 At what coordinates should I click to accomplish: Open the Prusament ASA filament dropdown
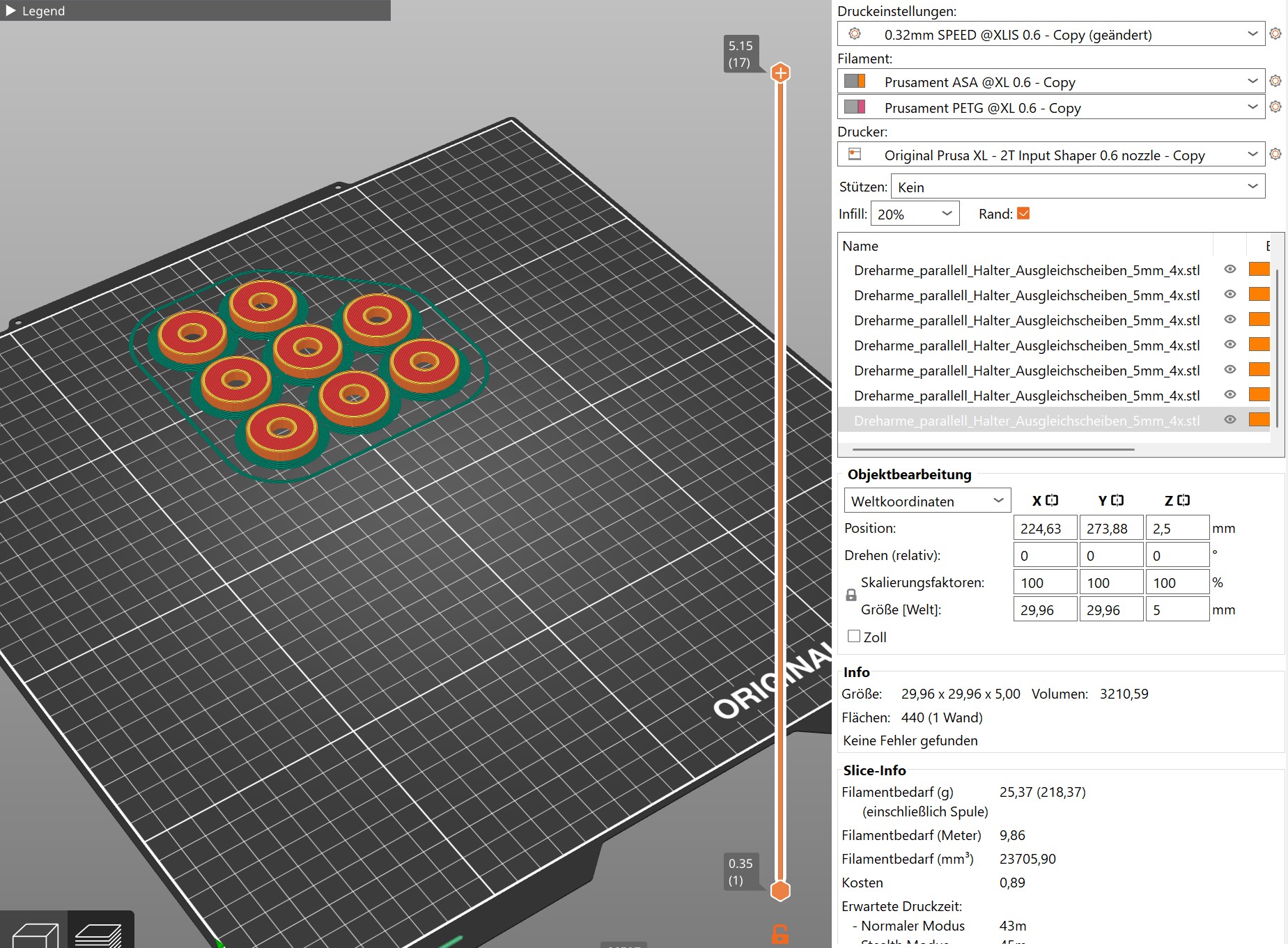tap(1050, 81)
